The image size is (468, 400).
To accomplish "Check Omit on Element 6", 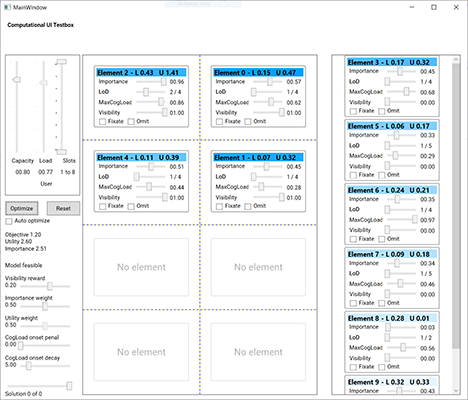I will pyautogui.click(x=382, y=239).
